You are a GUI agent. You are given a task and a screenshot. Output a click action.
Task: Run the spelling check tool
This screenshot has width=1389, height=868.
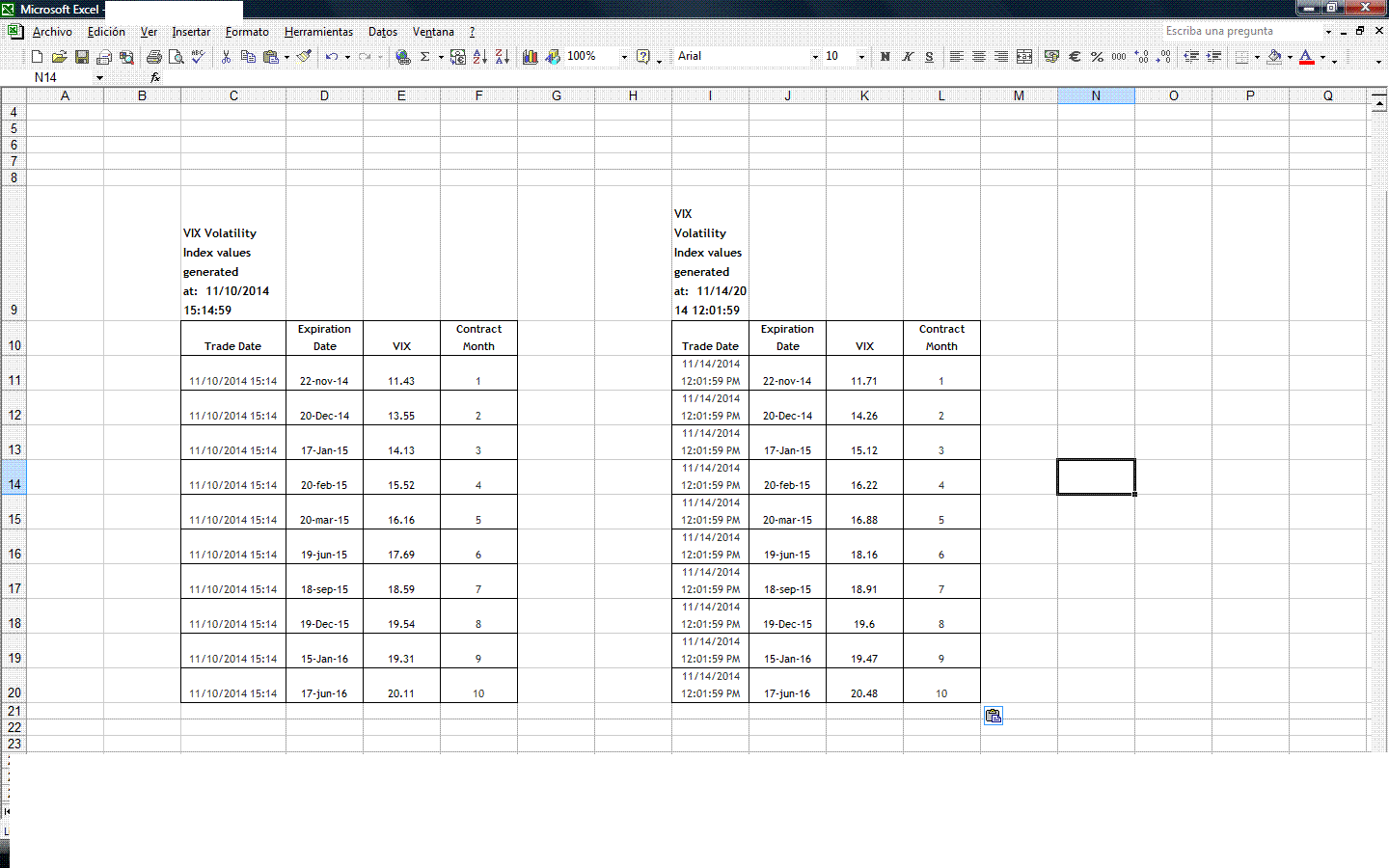pyautogui.click(x=198, y=57)
